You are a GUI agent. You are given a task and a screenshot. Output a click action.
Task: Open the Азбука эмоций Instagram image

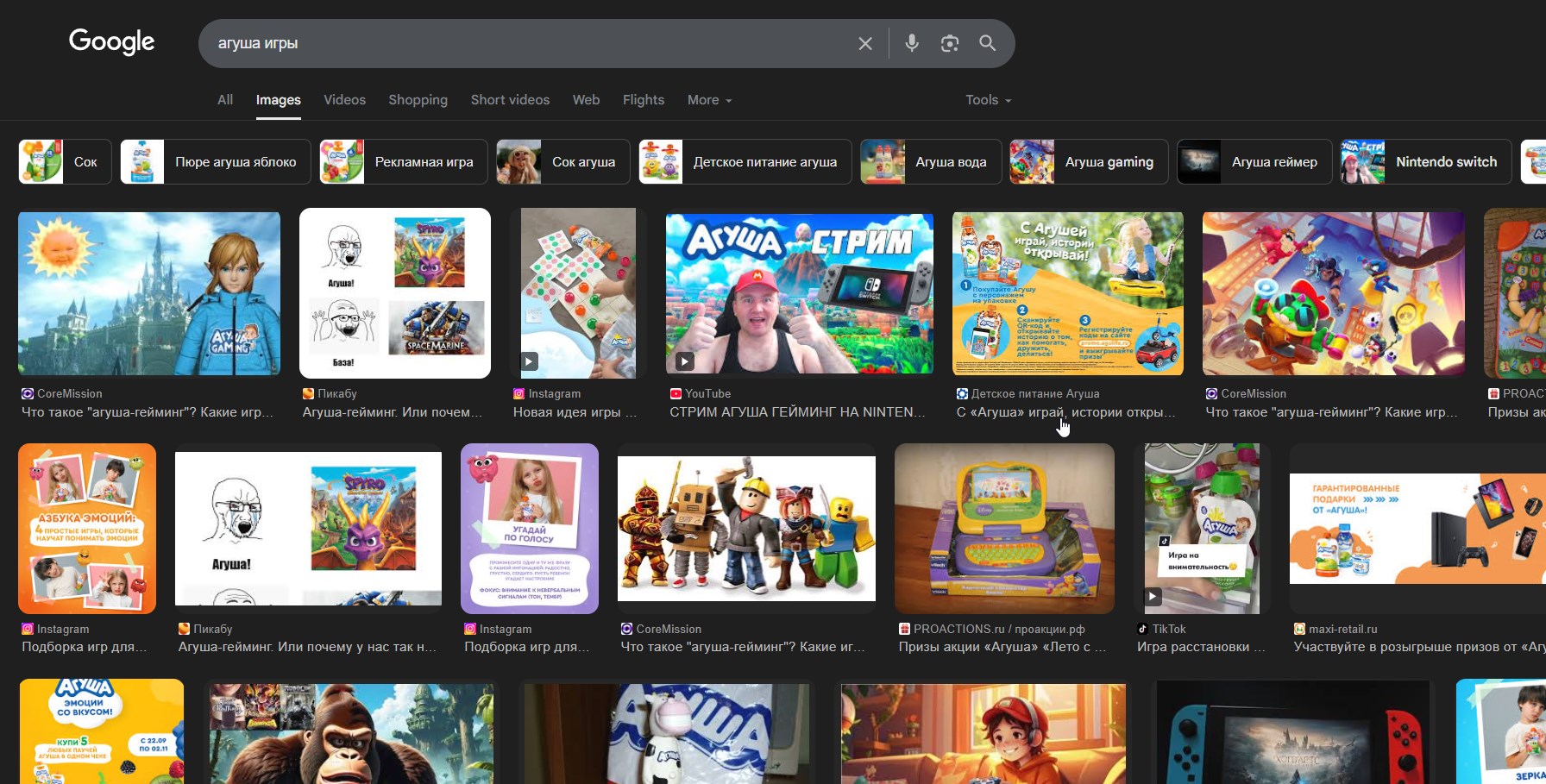tap(87, 529)
